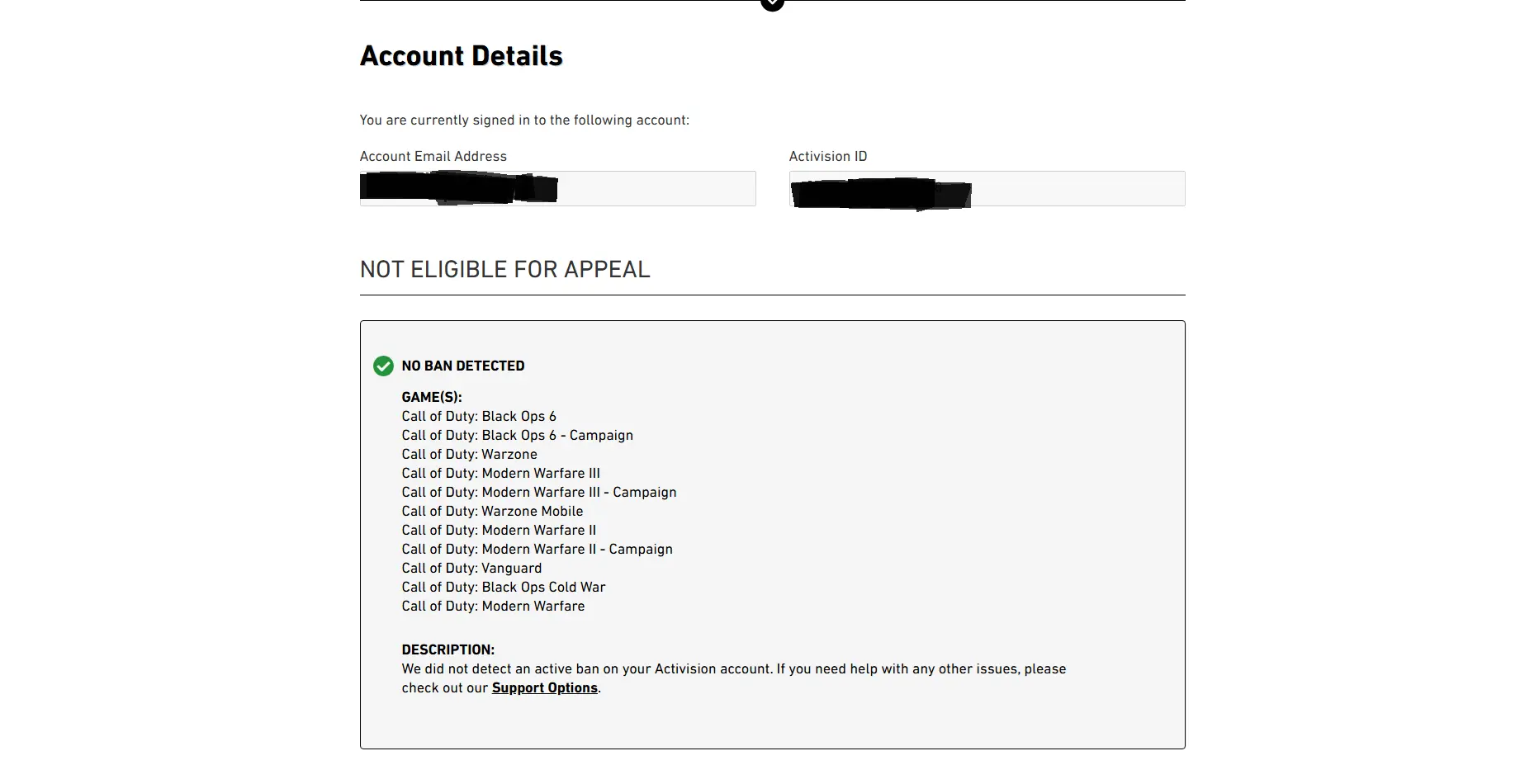The image size is (1539, 784).
Task: Click the chevron icon on top divider
Action: [772, 3]
